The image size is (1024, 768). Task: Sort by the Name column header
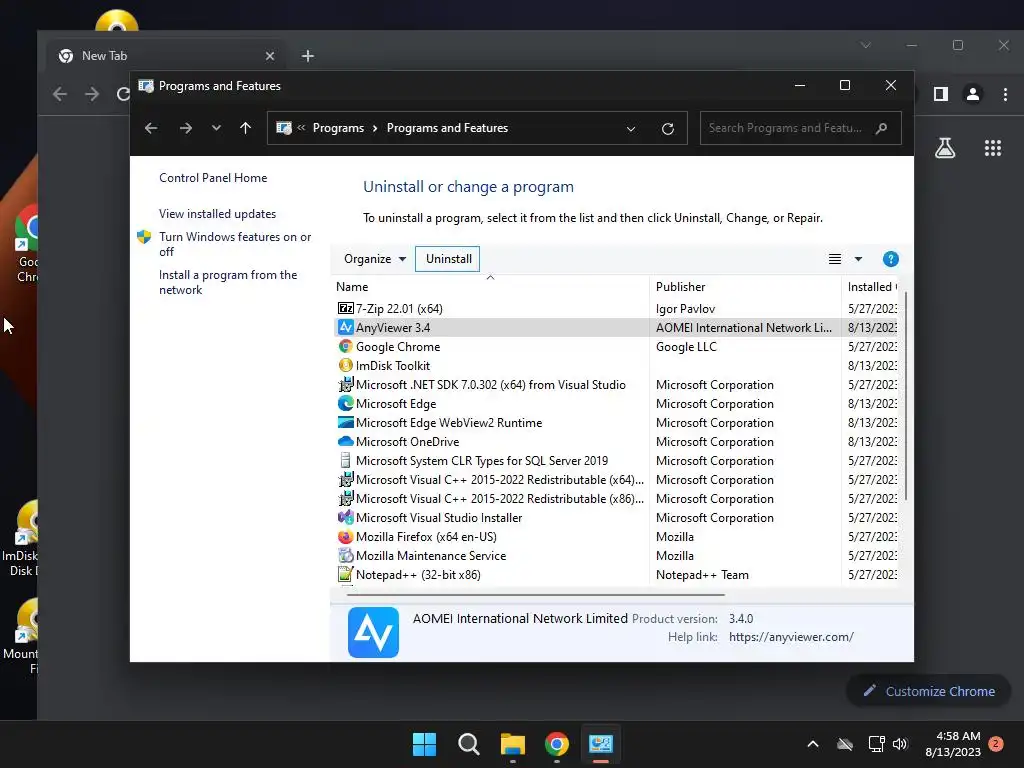click(490, 287)
